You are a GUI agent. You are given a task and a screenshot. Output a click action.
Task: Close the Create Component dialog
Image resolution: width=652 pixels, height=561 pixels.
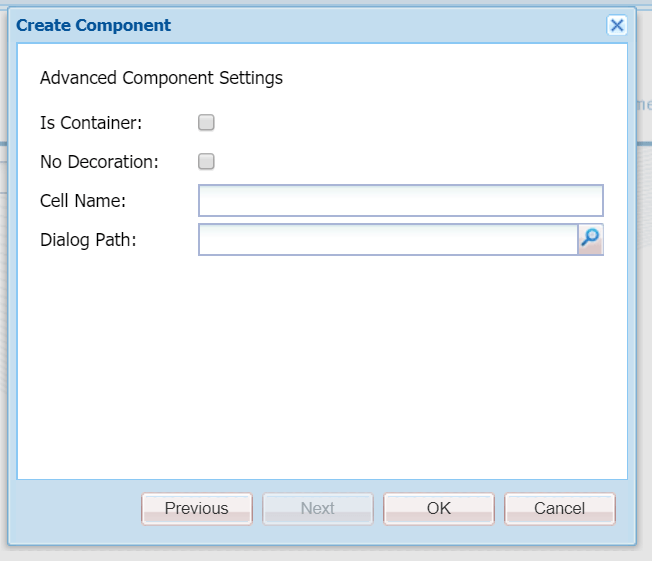pos(617,26)
